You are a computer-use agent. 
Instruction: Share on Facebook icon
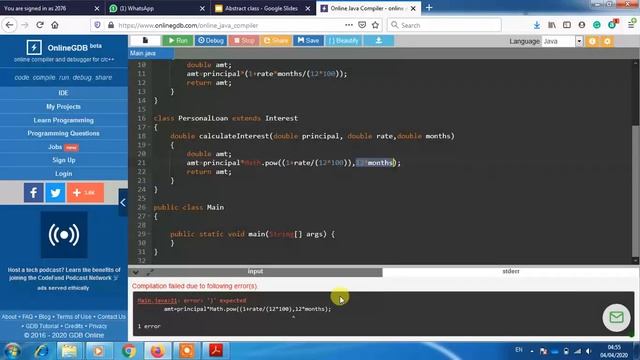point(33,193)
